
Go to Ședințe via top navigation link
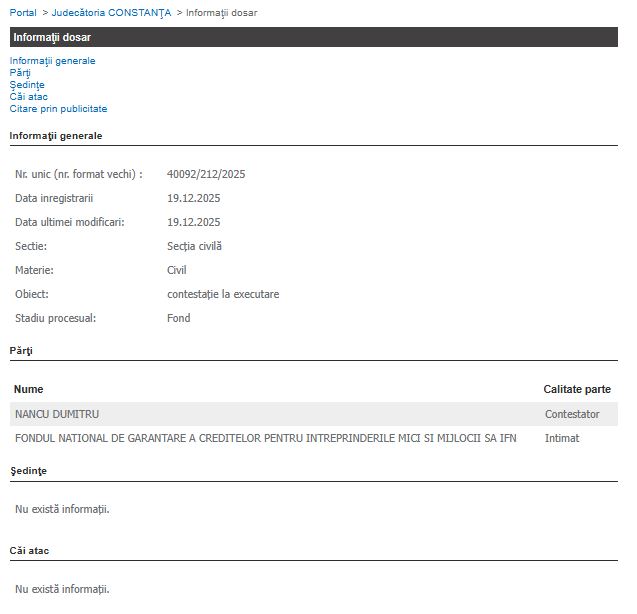(x=27, y=85)
